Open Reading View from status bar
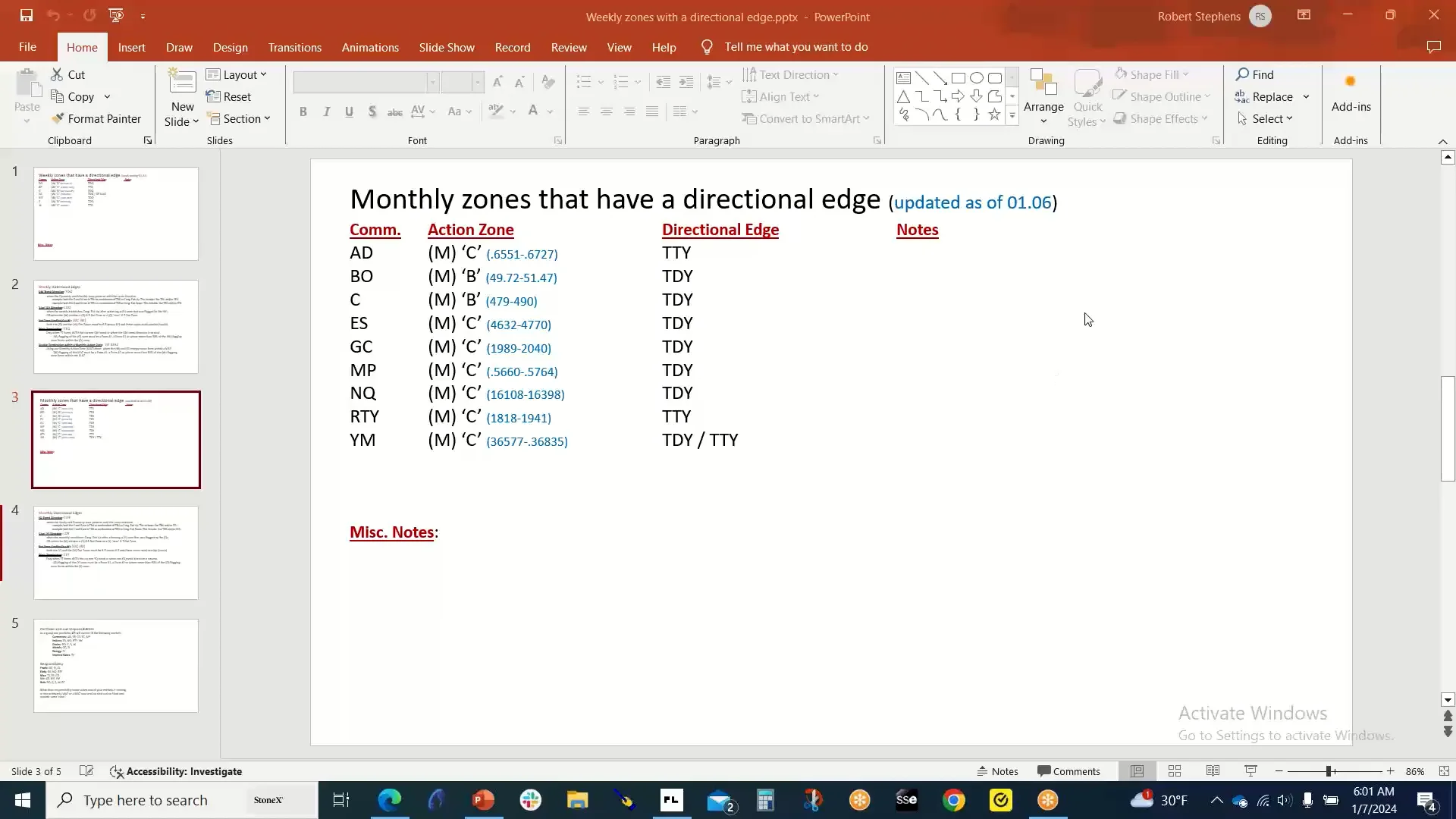Viewport: 1456px width, 819px height. (1213, 771)
